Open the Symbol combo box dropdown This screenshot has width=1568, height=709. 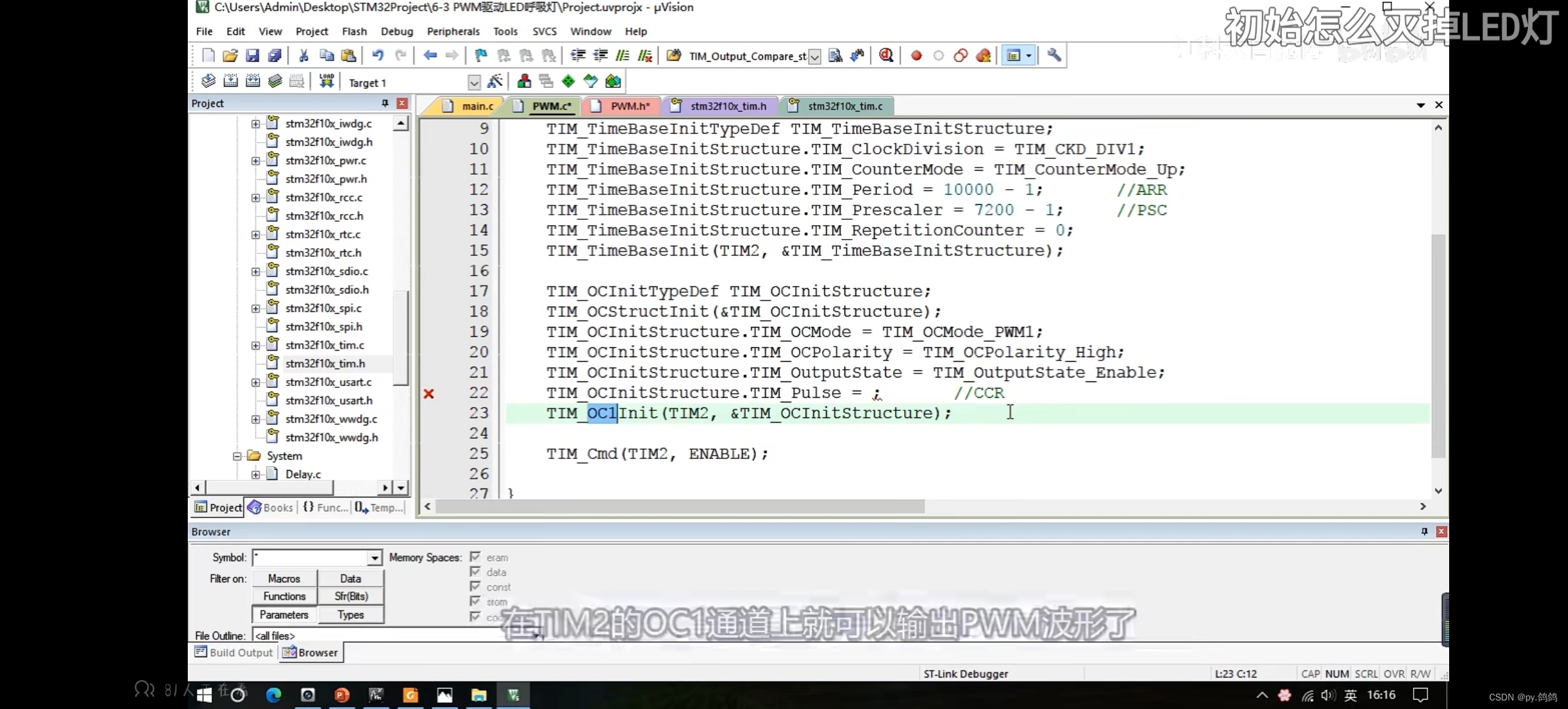374,558
